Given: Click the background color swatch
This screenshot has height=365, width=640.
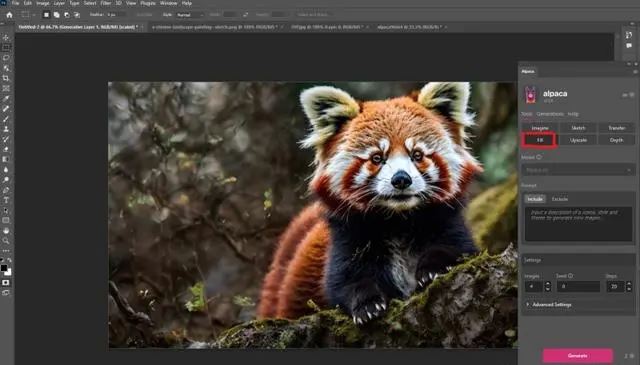Looking at the screenshot, I should [8, 272].
